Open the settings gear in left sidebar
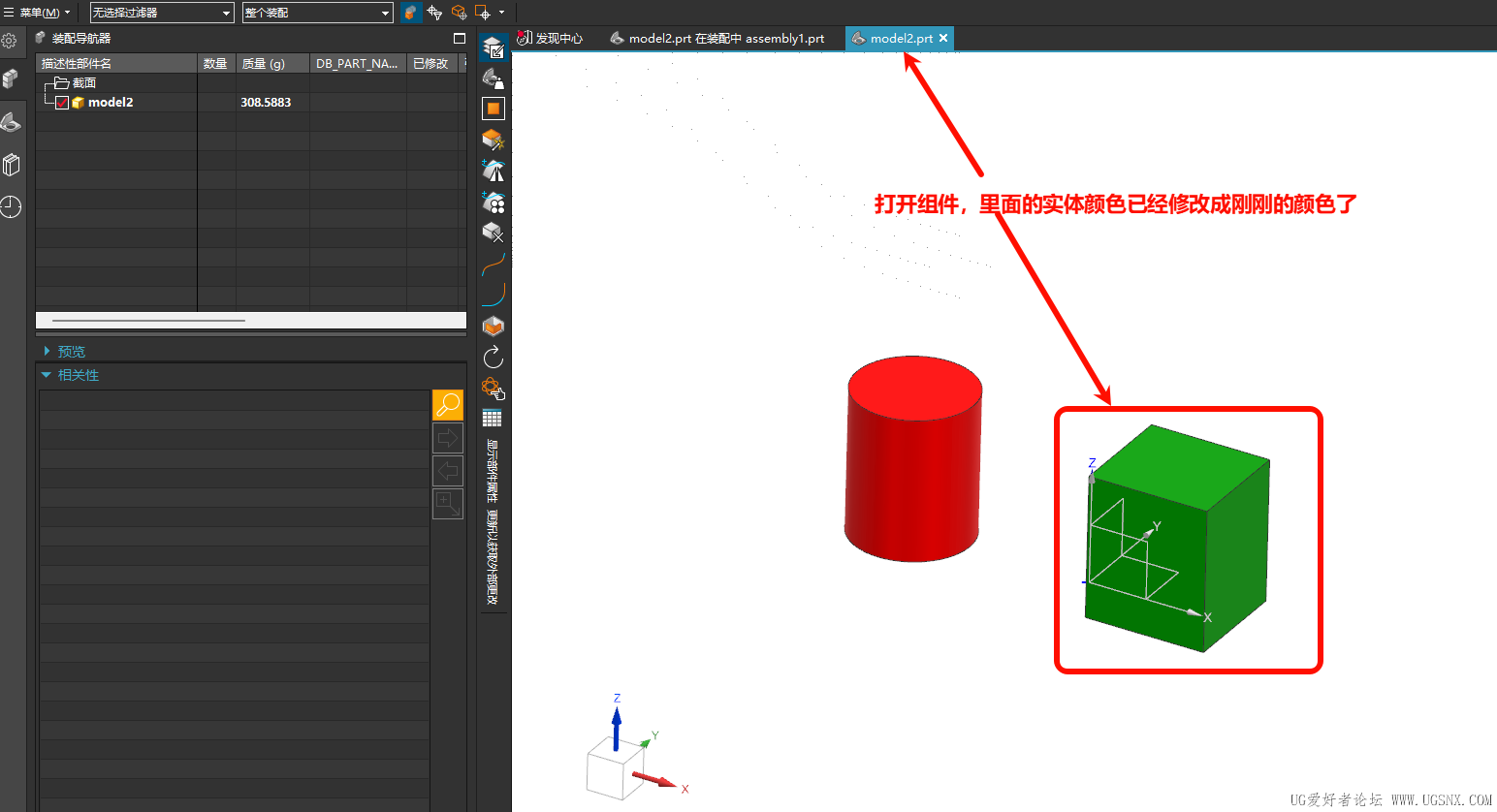Image resolution: width=1497 pixels, height=812 pixels. [x=10, y=41]
